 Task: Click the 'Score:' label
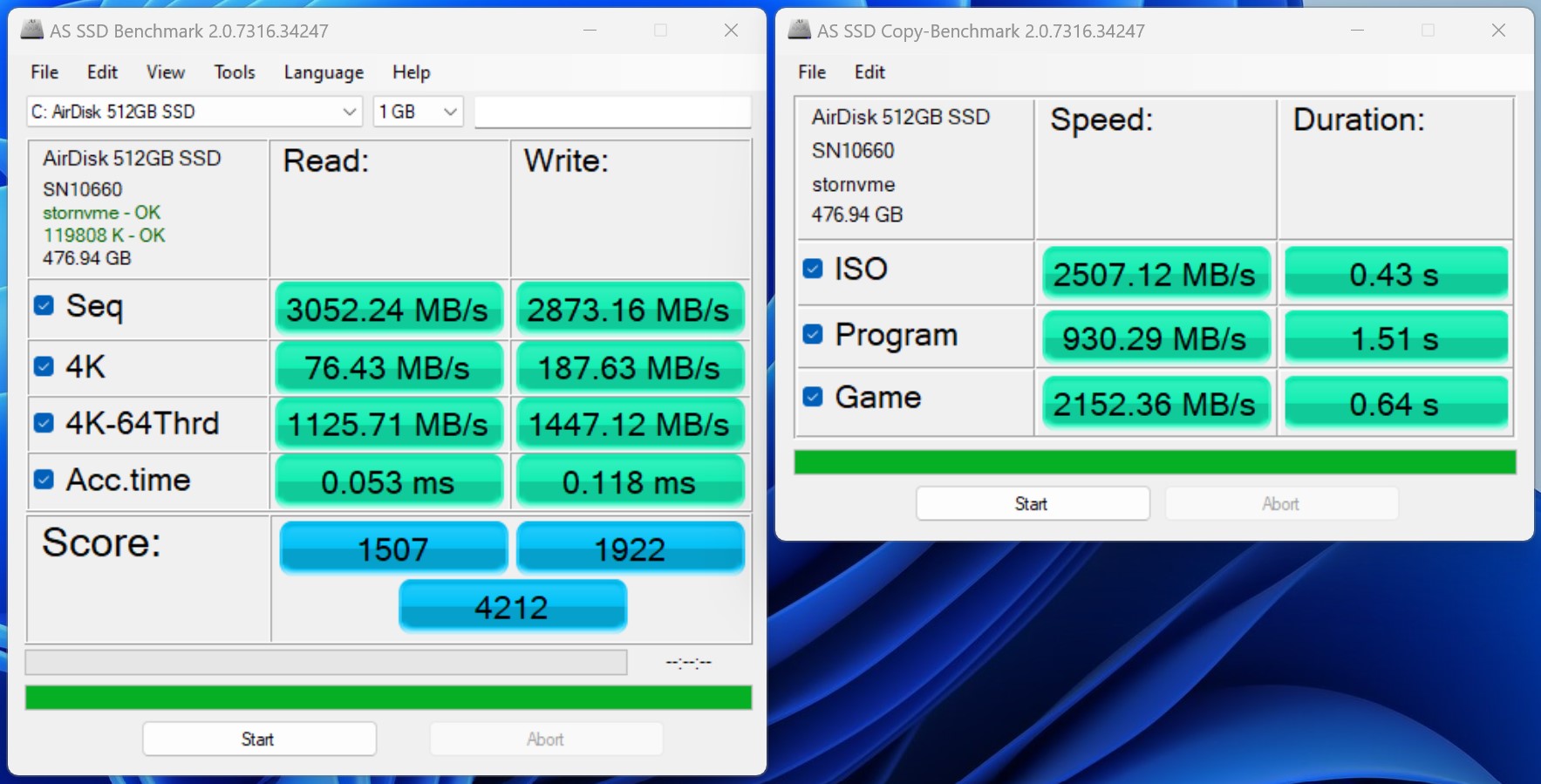click(101, 542)
